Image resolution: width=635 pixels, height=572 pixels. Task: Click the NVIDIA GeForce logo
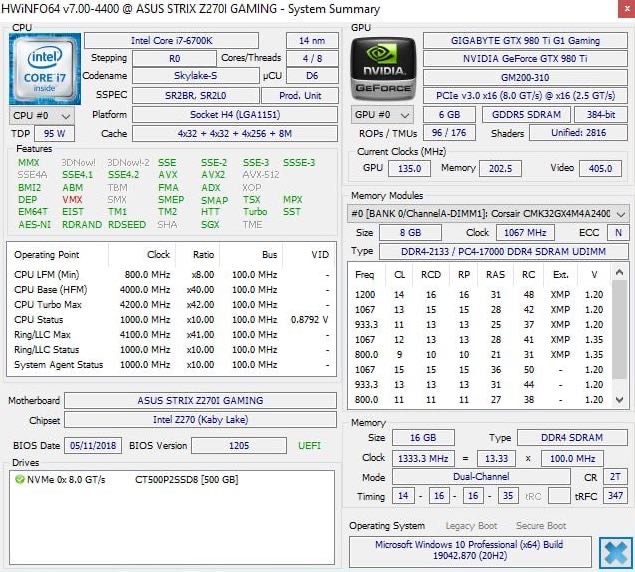[x=383, y=69]
